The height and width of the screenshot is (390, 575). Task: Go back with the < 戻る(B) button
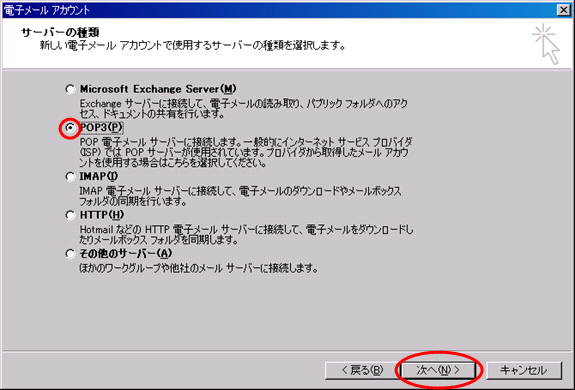(362, 370)
